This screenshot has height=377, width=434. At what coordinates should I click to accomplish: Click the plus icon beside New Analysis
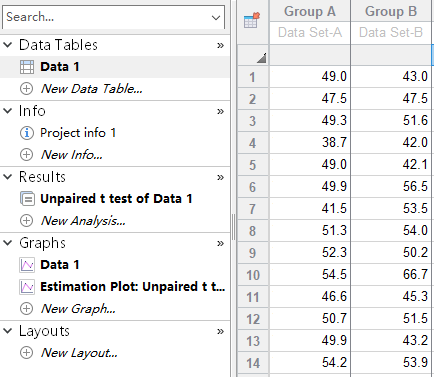(x=27, y=221)
